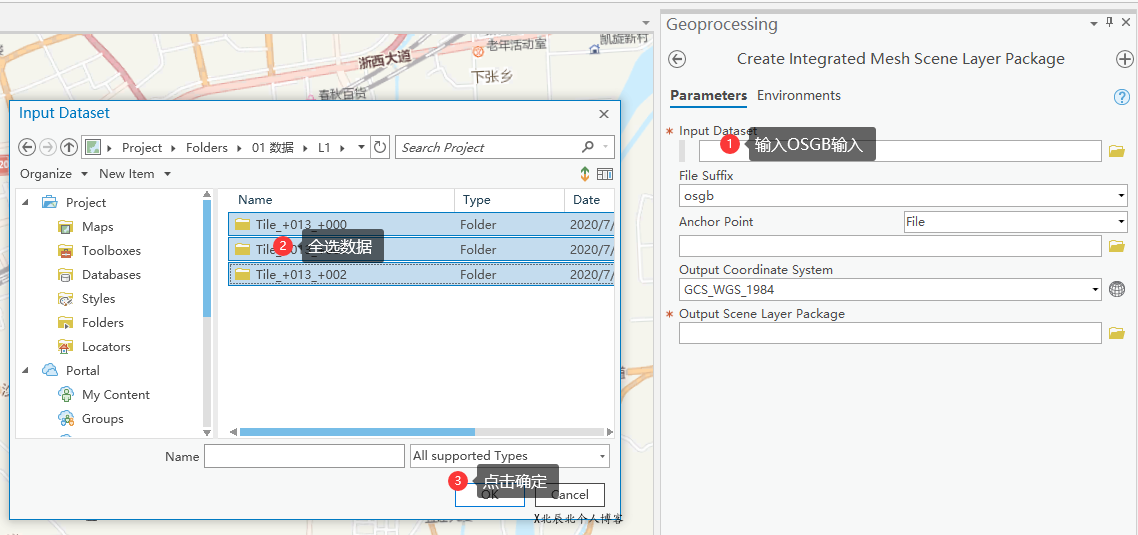The width and height of the screenshot is (1138, 535).
Task: Click the sort order icon in dialog
Action: pos(585,174)
